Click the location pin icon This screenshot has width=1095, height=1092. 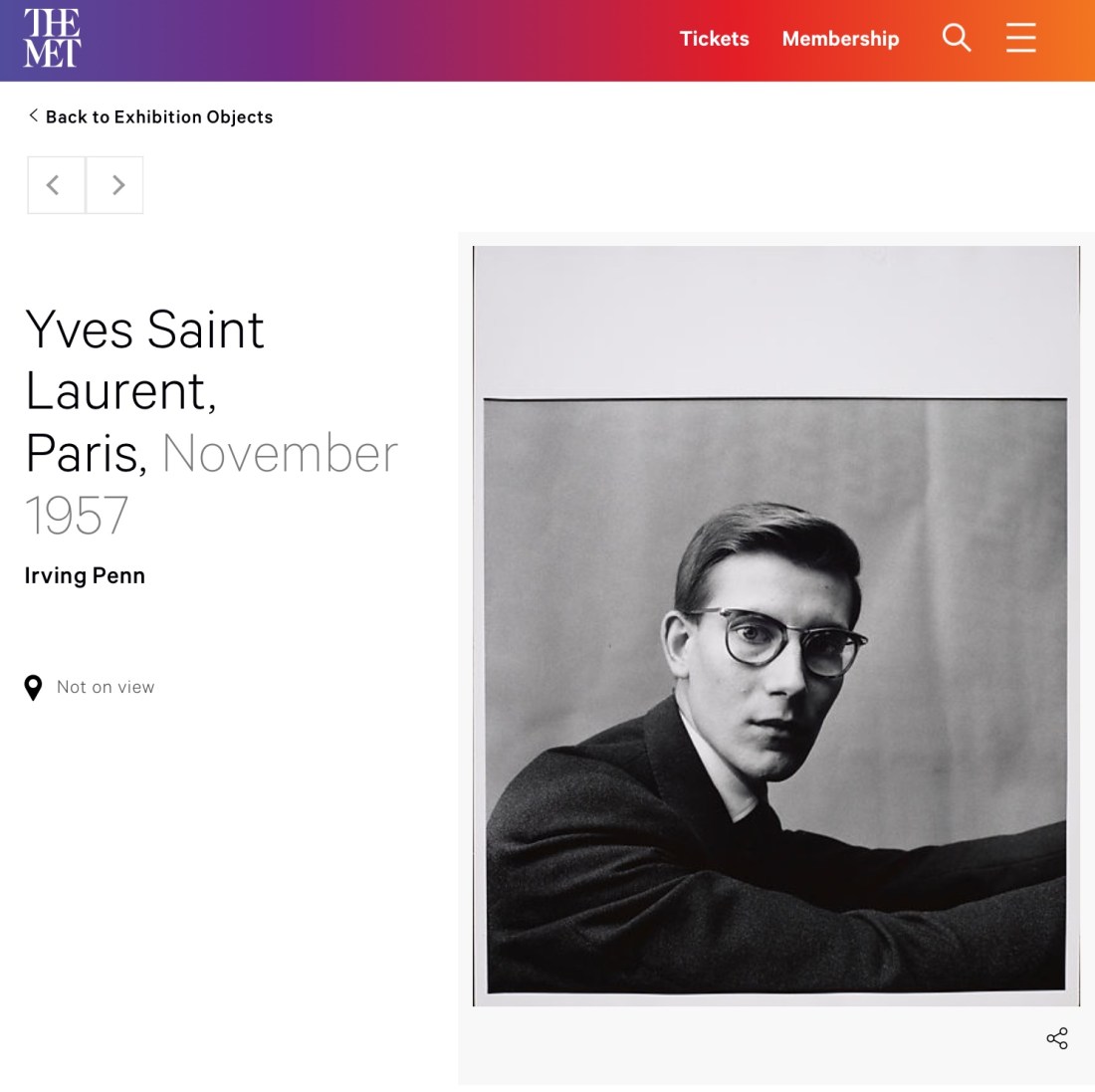coord(33,687)
